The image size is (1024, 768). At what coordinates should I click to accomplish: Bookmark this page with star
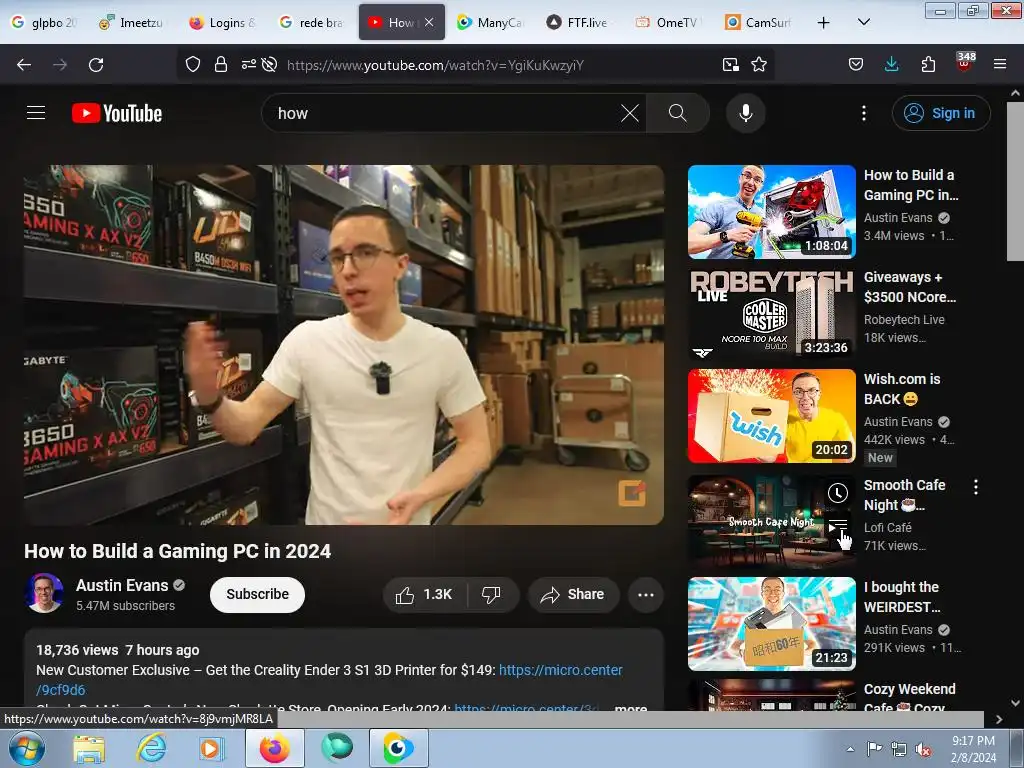pos(758,64)
